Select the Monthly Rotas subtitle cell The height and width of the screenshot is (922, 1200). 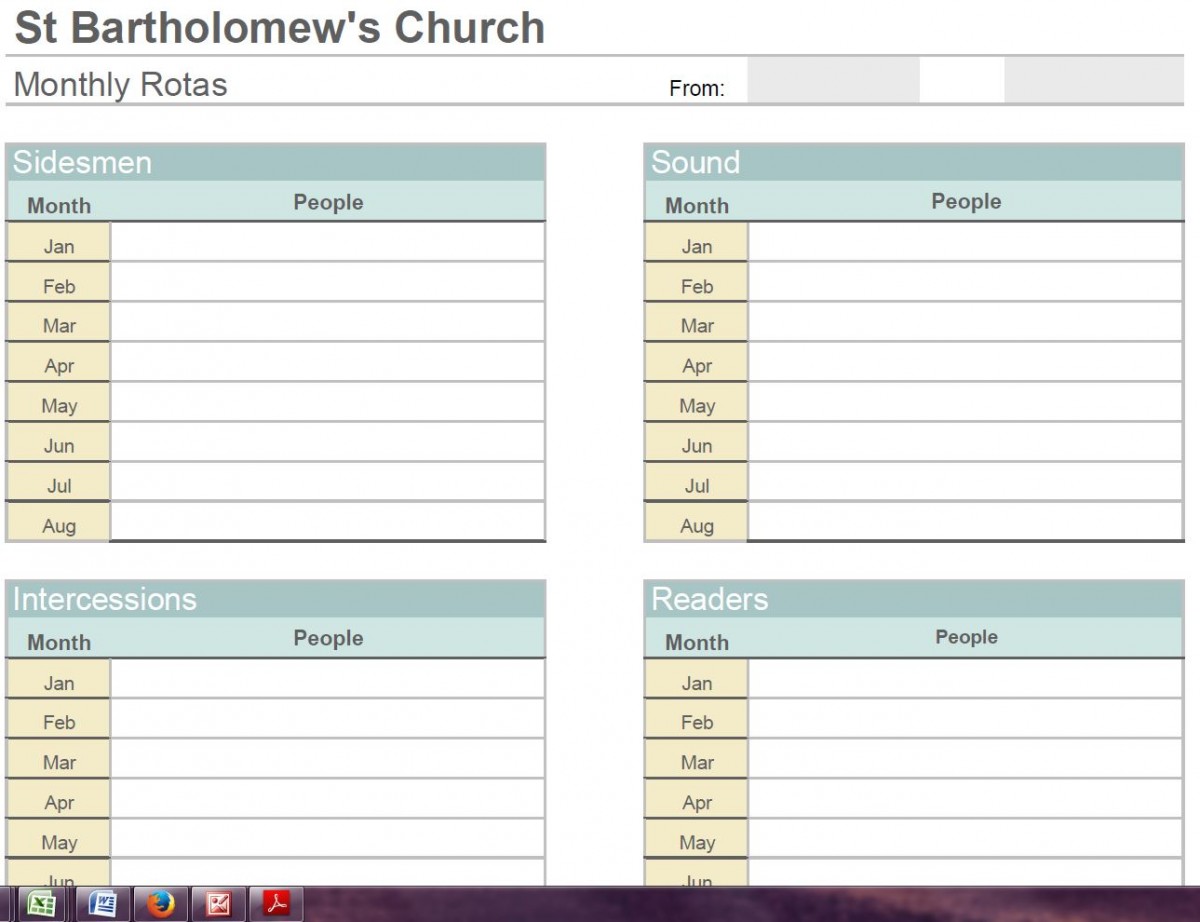(121, 85)
